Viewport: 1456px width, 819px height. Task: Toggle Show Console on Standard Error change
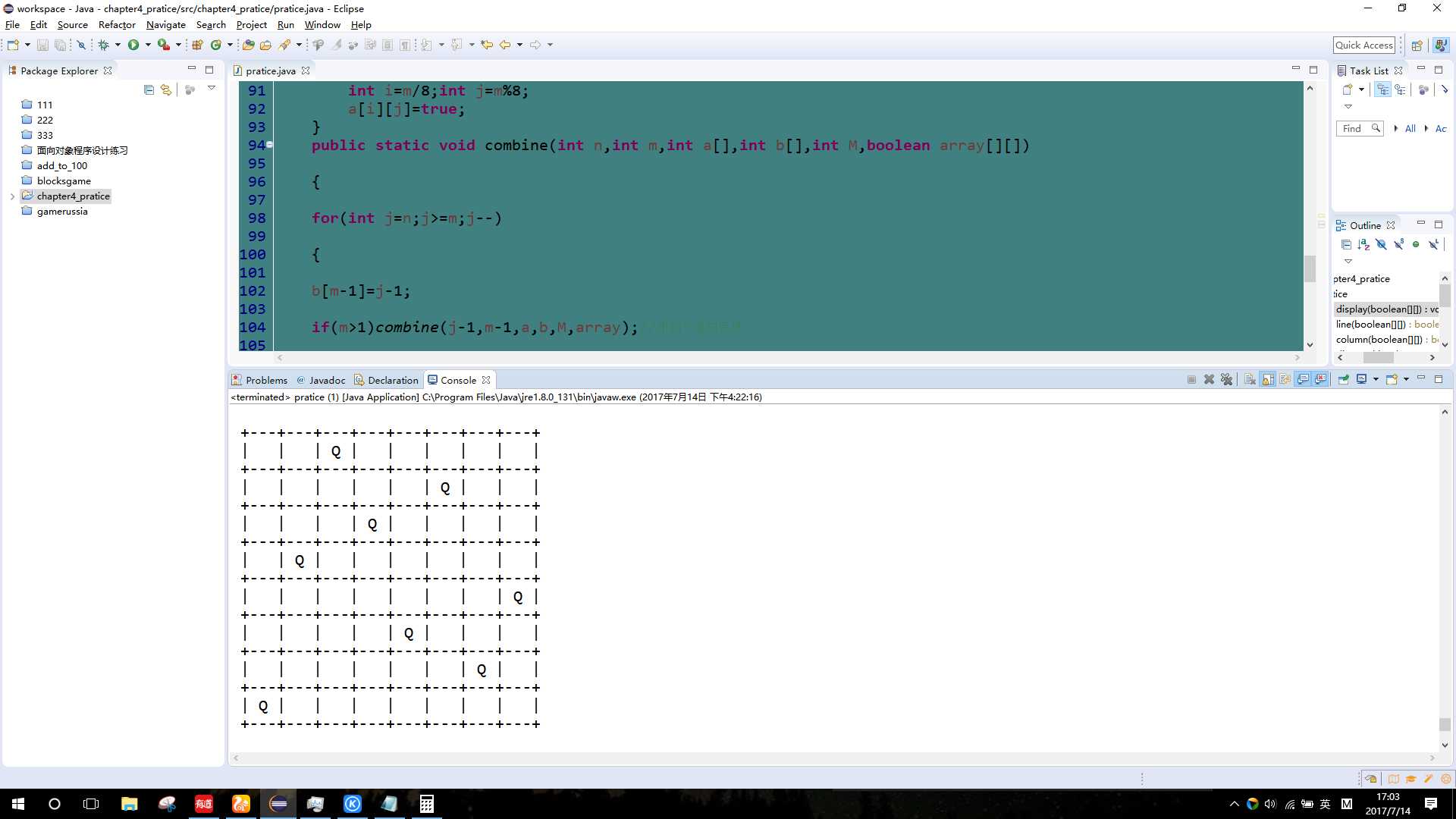(1320, 379)
